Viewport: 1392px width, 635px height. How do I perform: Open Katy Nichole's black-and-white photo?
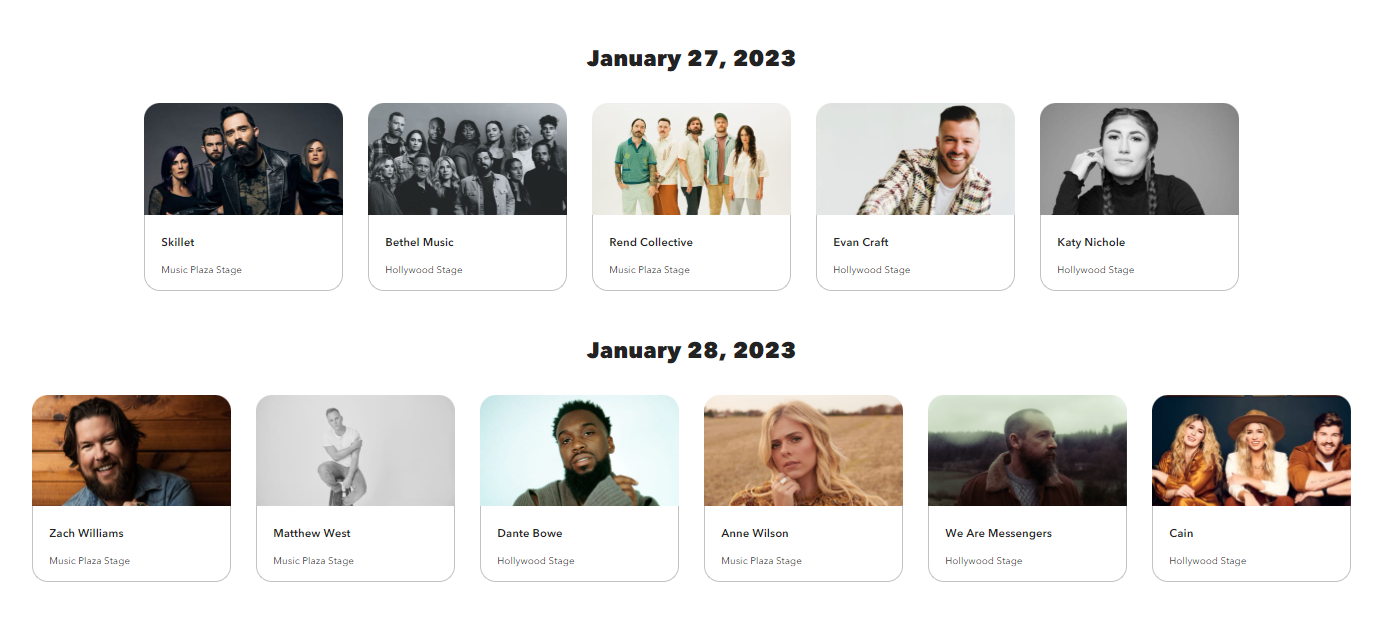tap(1139, 159)
